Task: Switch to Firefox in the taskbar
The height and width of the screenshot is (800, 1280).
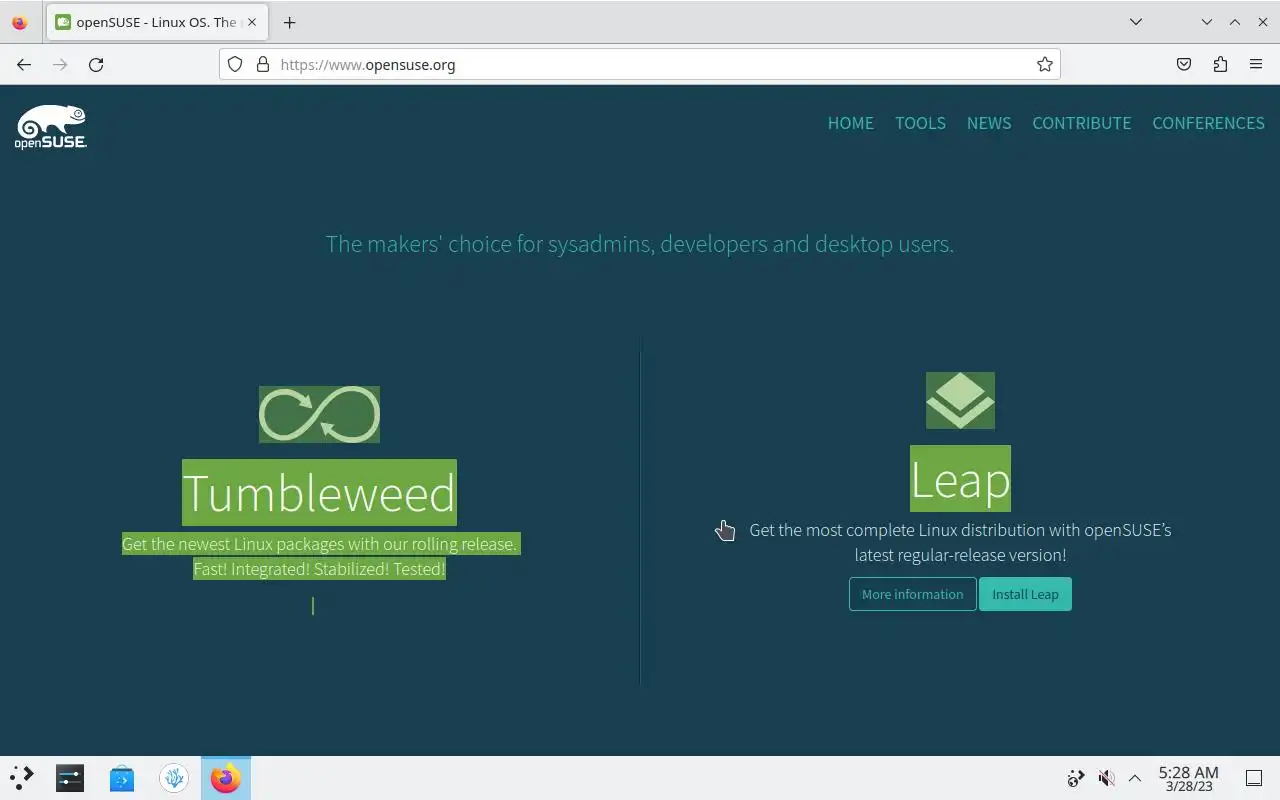Action: click(226, 778)
